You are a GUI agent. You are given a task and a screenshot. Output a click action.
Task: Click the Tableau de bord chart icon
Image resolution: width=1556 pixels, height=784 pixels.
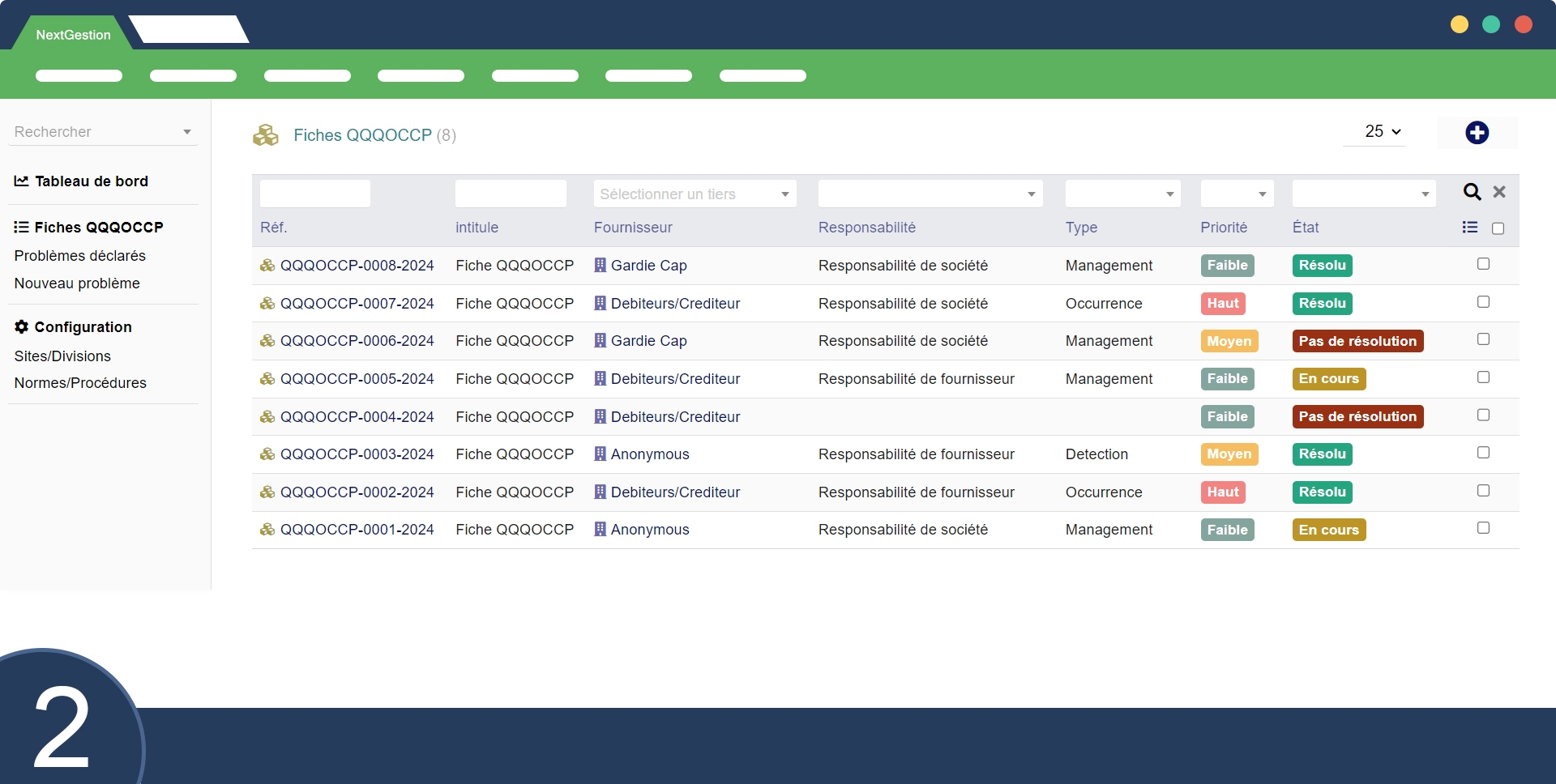pyautogui.click(x=22, y=181)
